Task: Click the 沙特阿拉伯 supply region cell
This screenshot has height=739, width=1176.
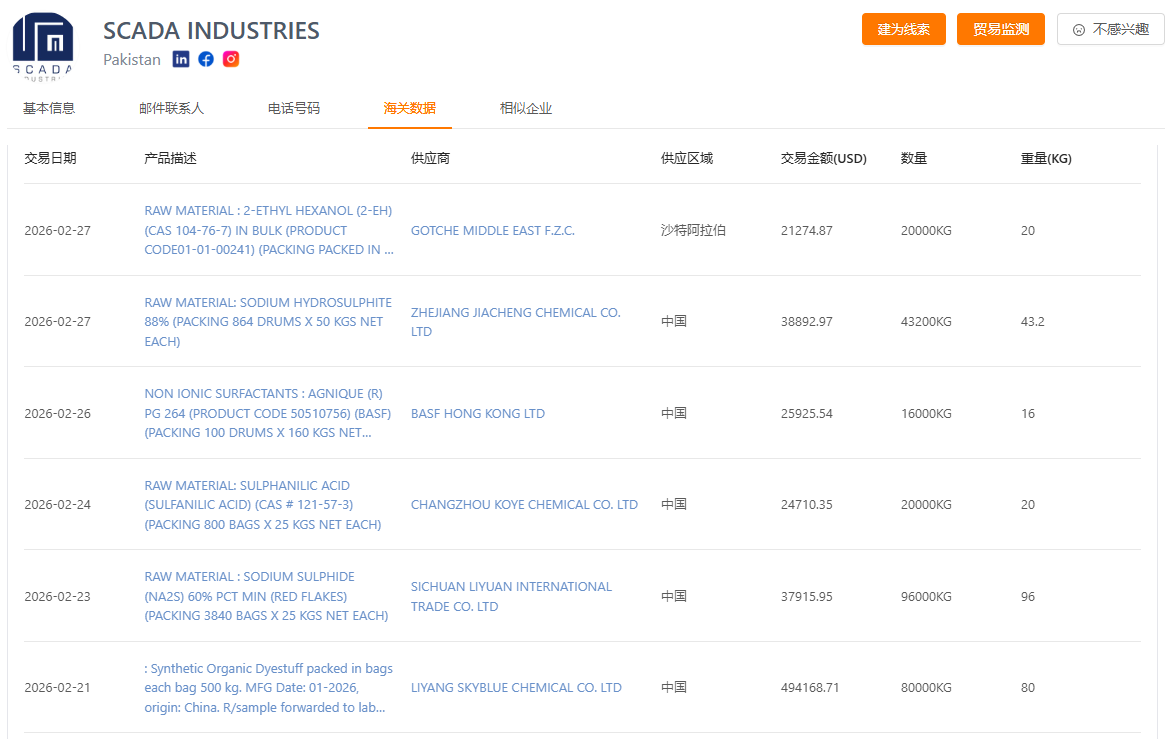Action: point(693,230)
